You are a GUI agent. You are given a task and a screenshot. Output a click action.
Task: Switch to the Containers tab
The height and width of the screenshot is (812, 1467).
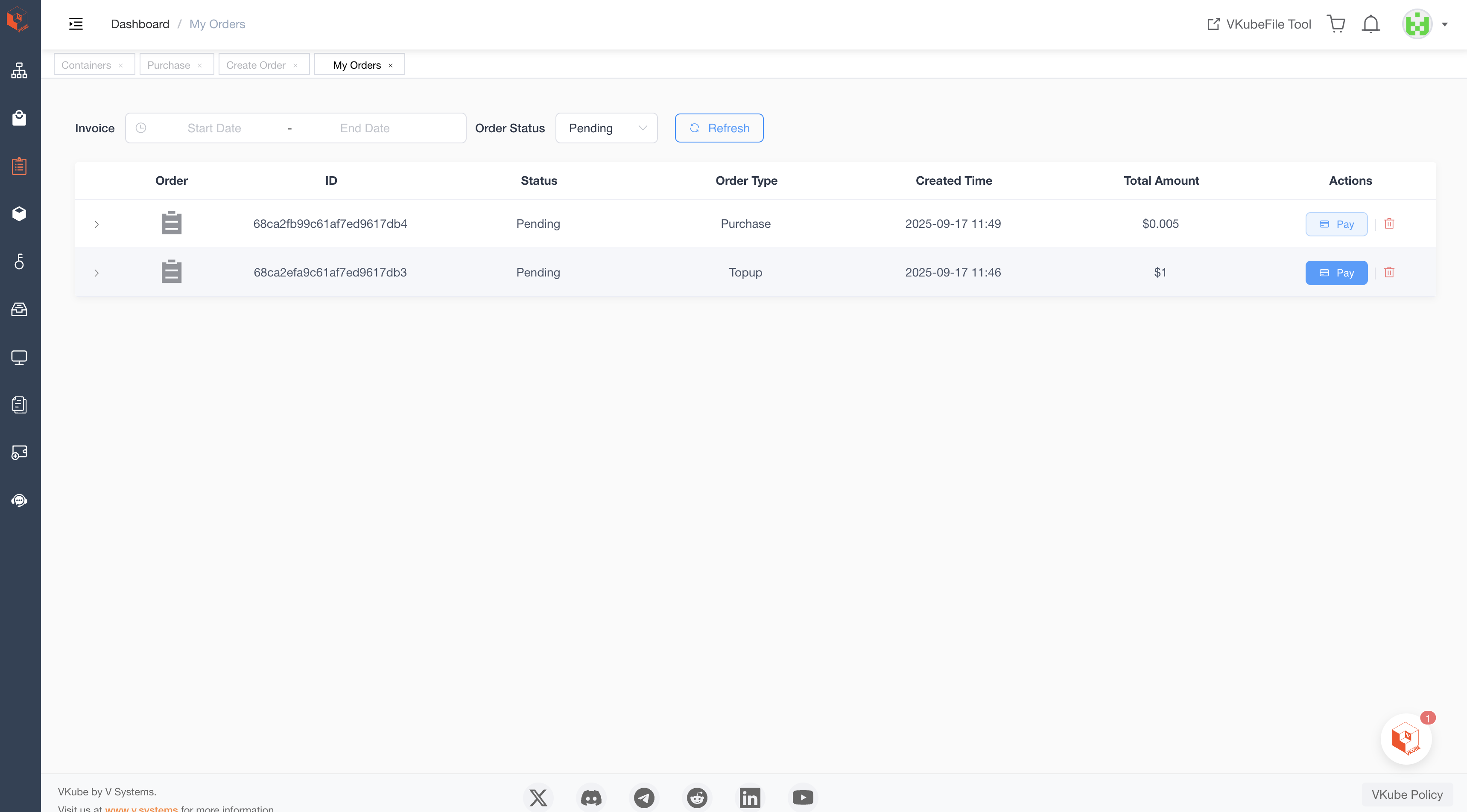86,65
